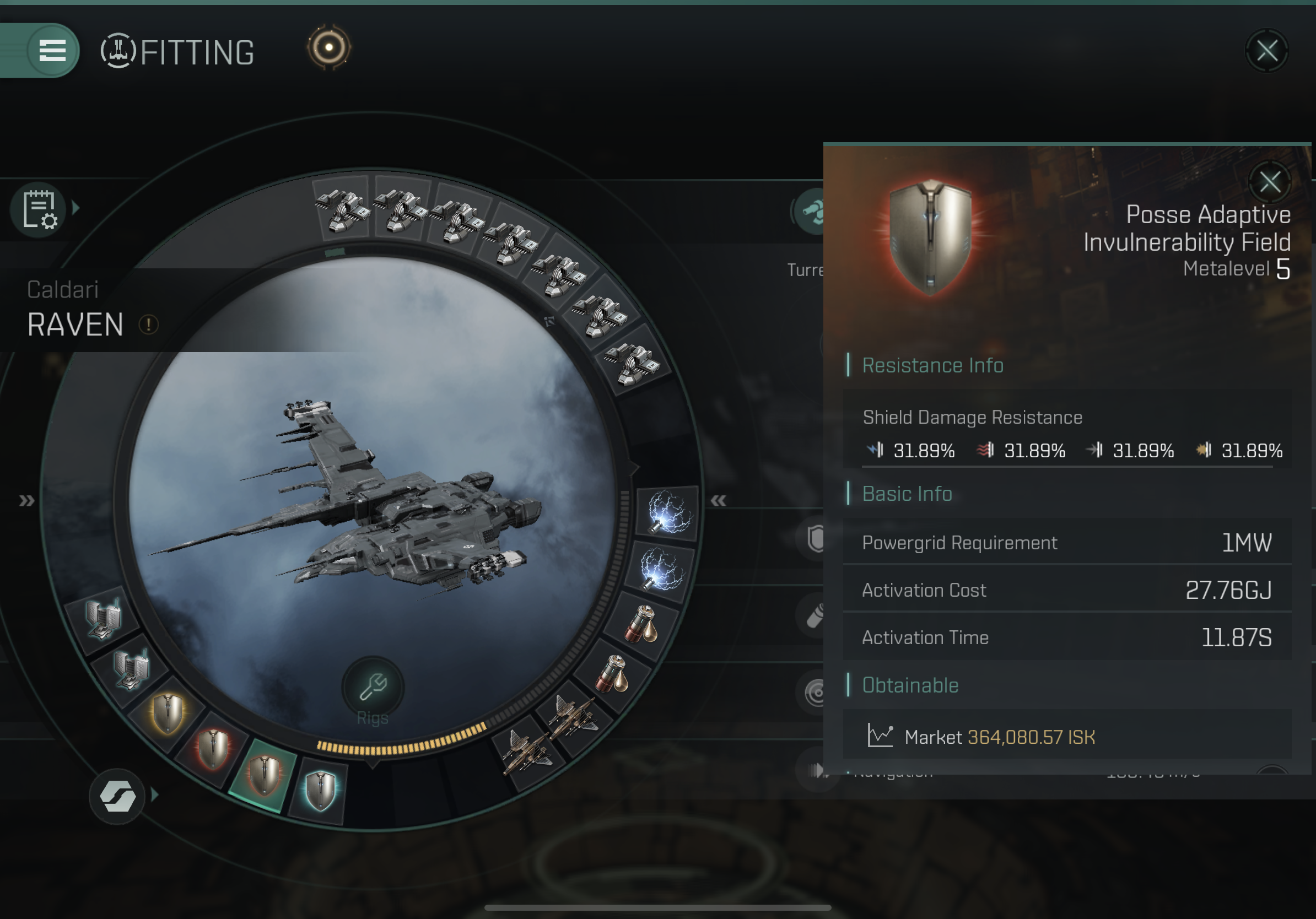Select the gold-glow shield hardener module
The image size is (1316, 919).
point(168,713)
